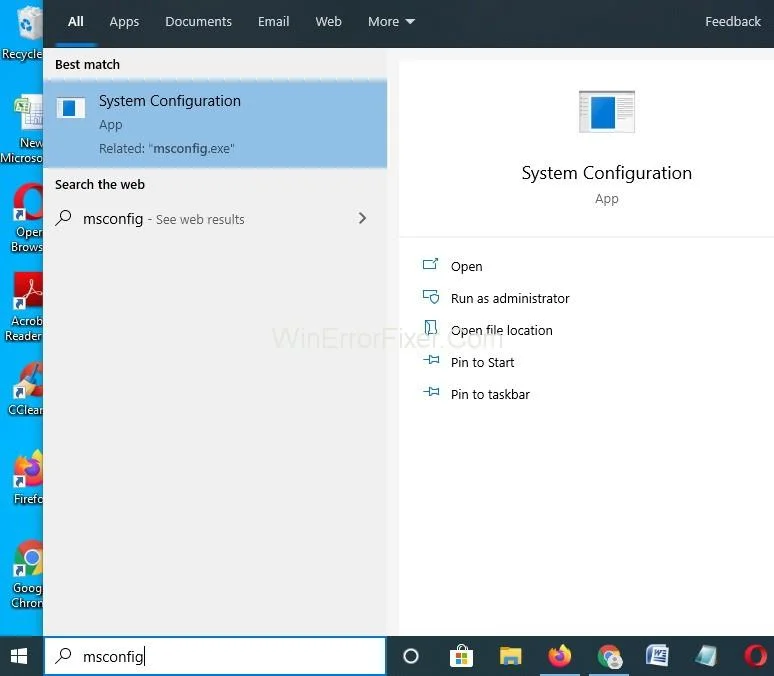This screenshot has height=676, width=774.
Task: Switch to the Documents search tab
Action: (198, 21)
